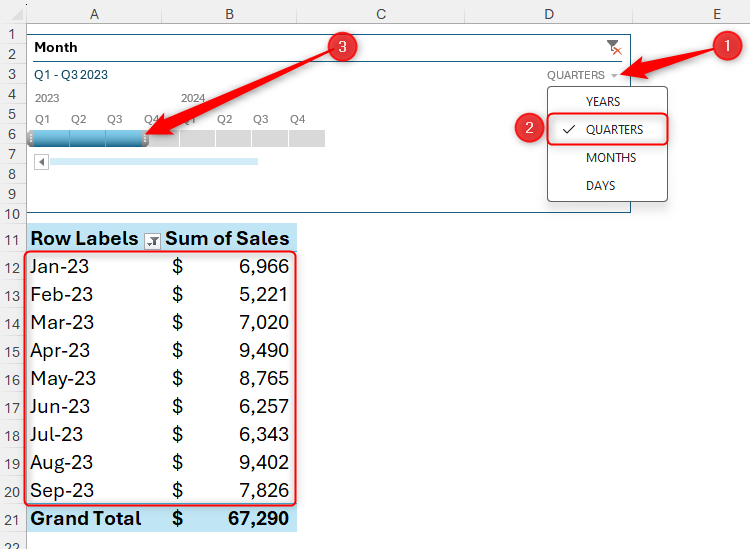This screenshot has height=549, width=750.
Task: Select MONTHS in the time level menu
Action: click(x=610, y=158)
